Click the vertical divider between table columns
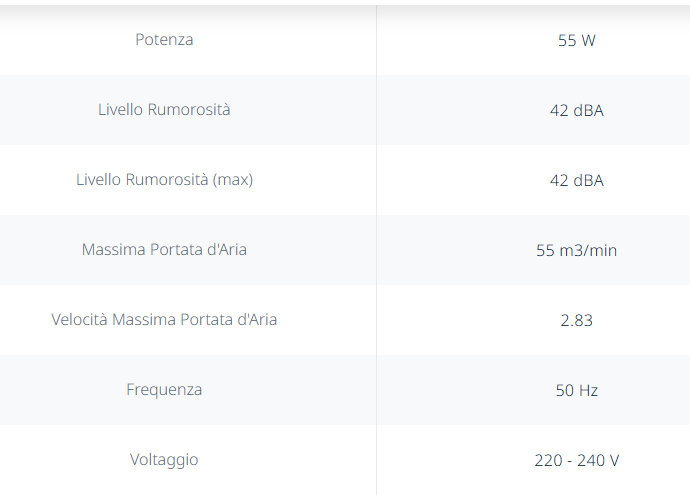Image resolution: width=690 pixels, height=495 pixels. 377,250
